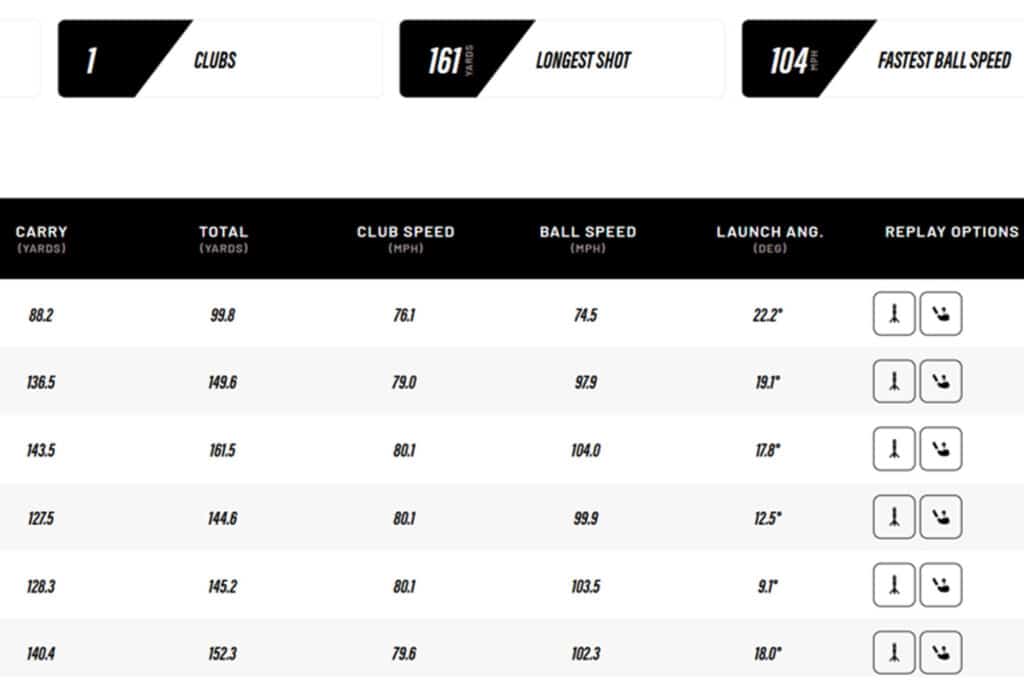Select the Ball Speed column header
Image resolution: width=1024 pixels, height=682 pixels.
(587, 238)
